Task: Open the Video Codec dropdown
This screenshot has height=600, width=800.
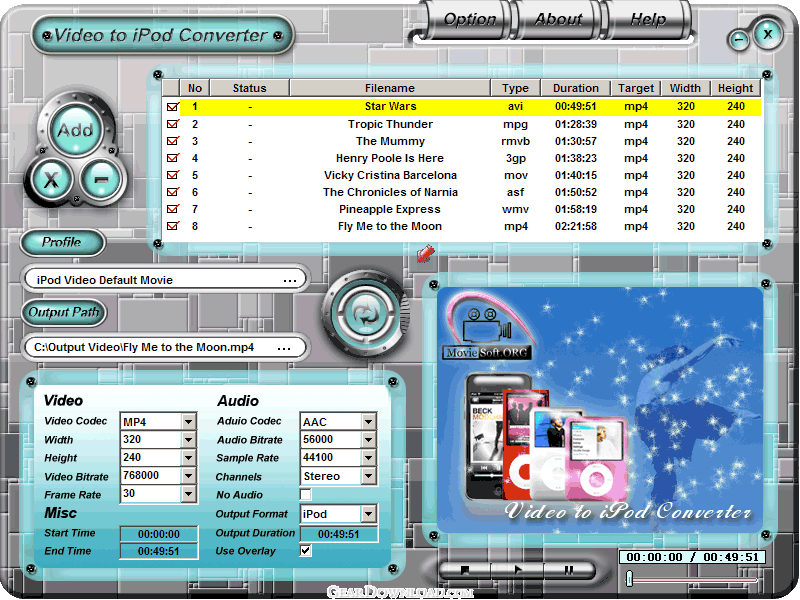Action: (x=188, y=421)
